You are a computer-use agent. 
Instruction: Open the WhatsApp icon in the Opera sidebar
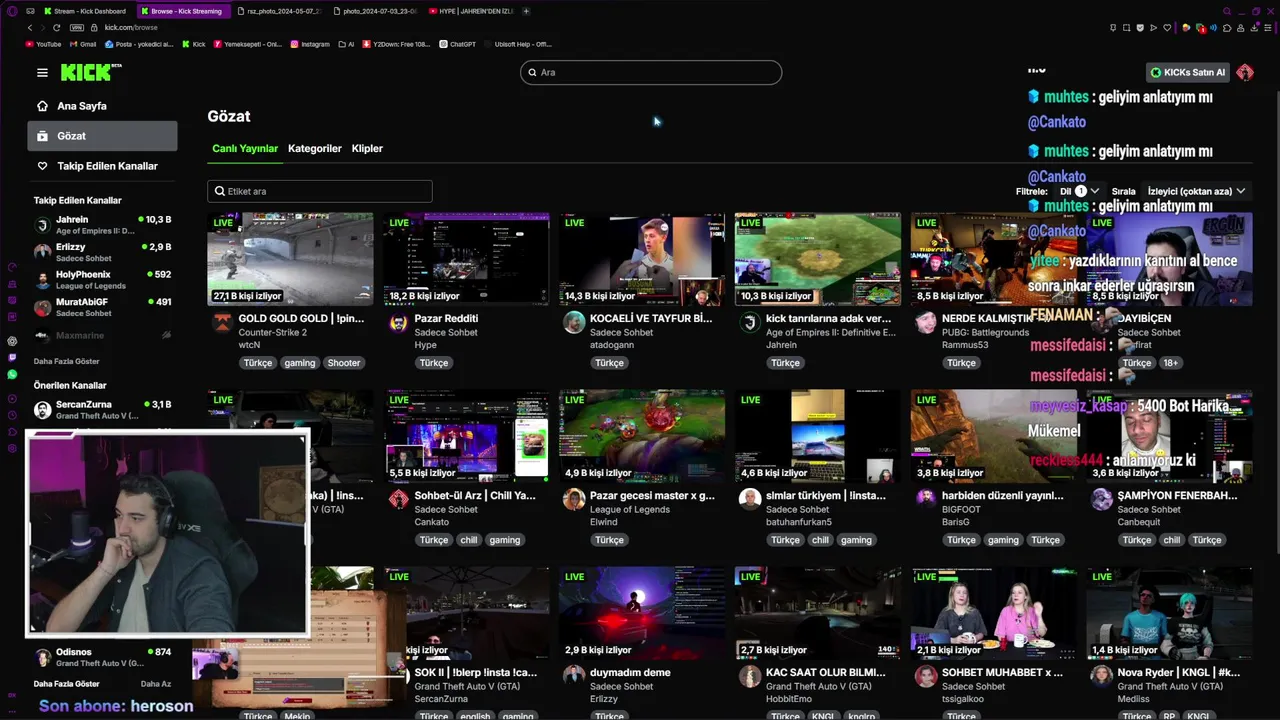12,374
